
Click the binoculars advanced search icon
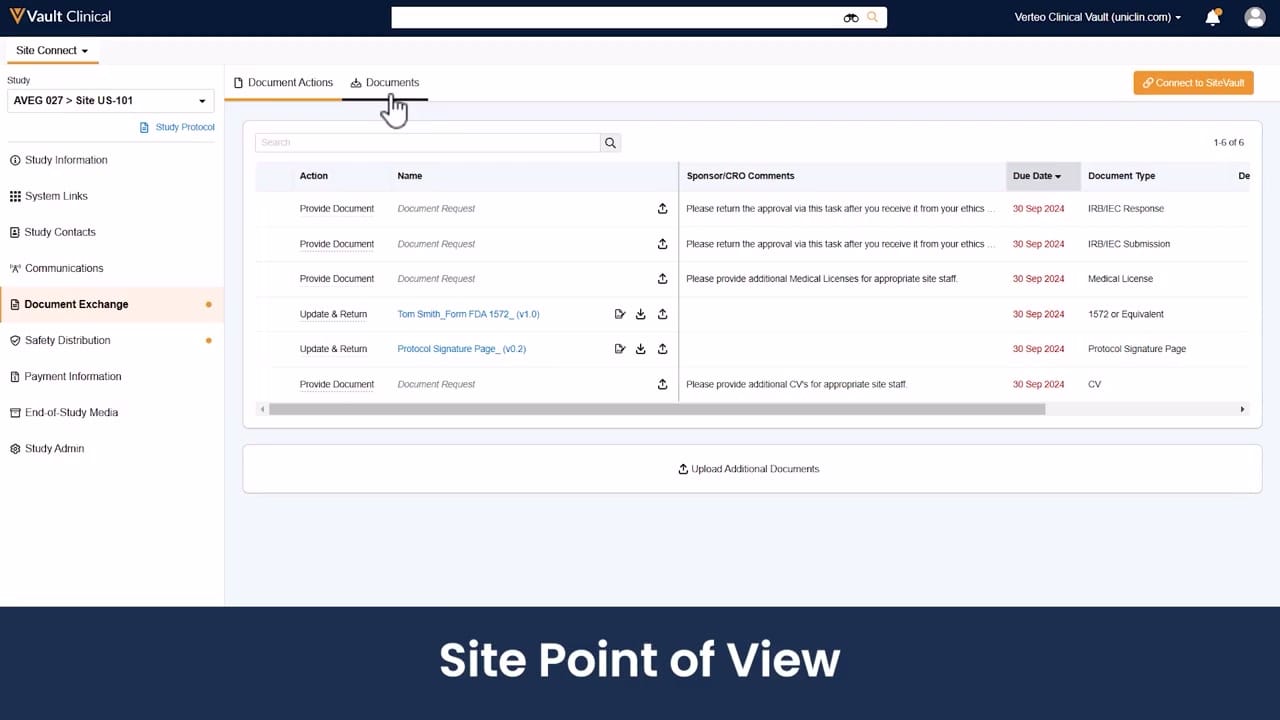[851, 17]
